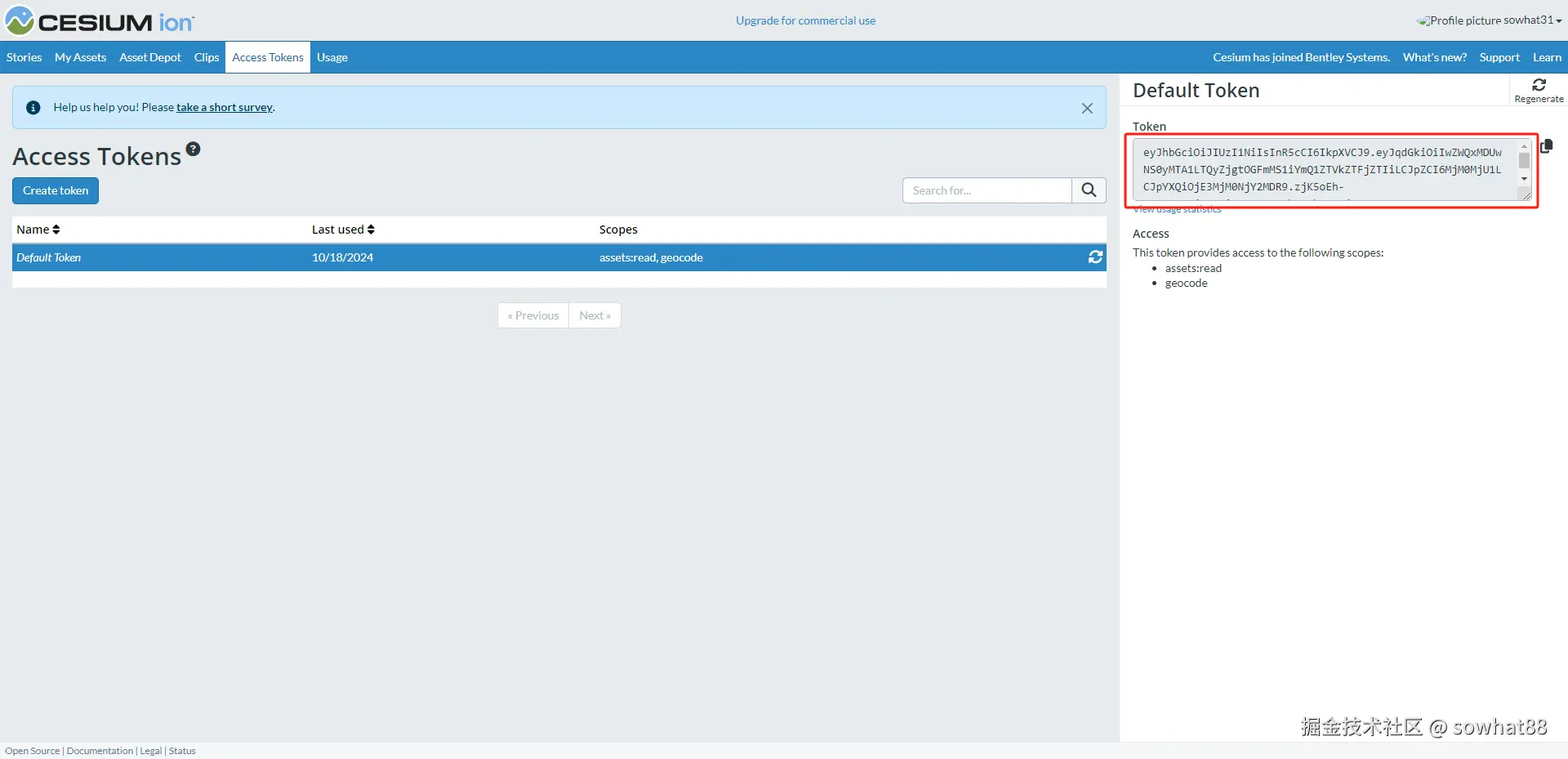Click the Create token button

(x=56, y=190)
